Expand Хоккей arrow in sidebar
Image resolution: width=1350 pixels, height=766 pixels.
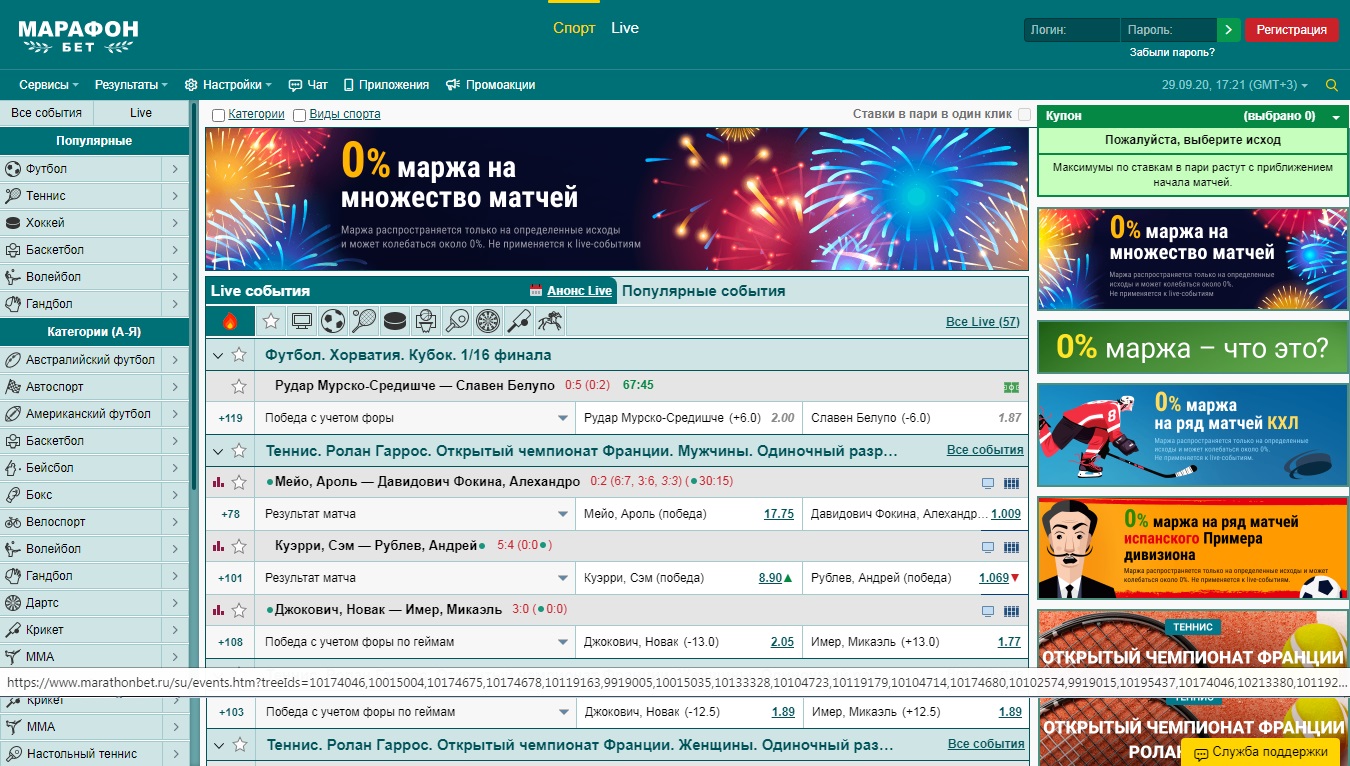coord(175,223)
